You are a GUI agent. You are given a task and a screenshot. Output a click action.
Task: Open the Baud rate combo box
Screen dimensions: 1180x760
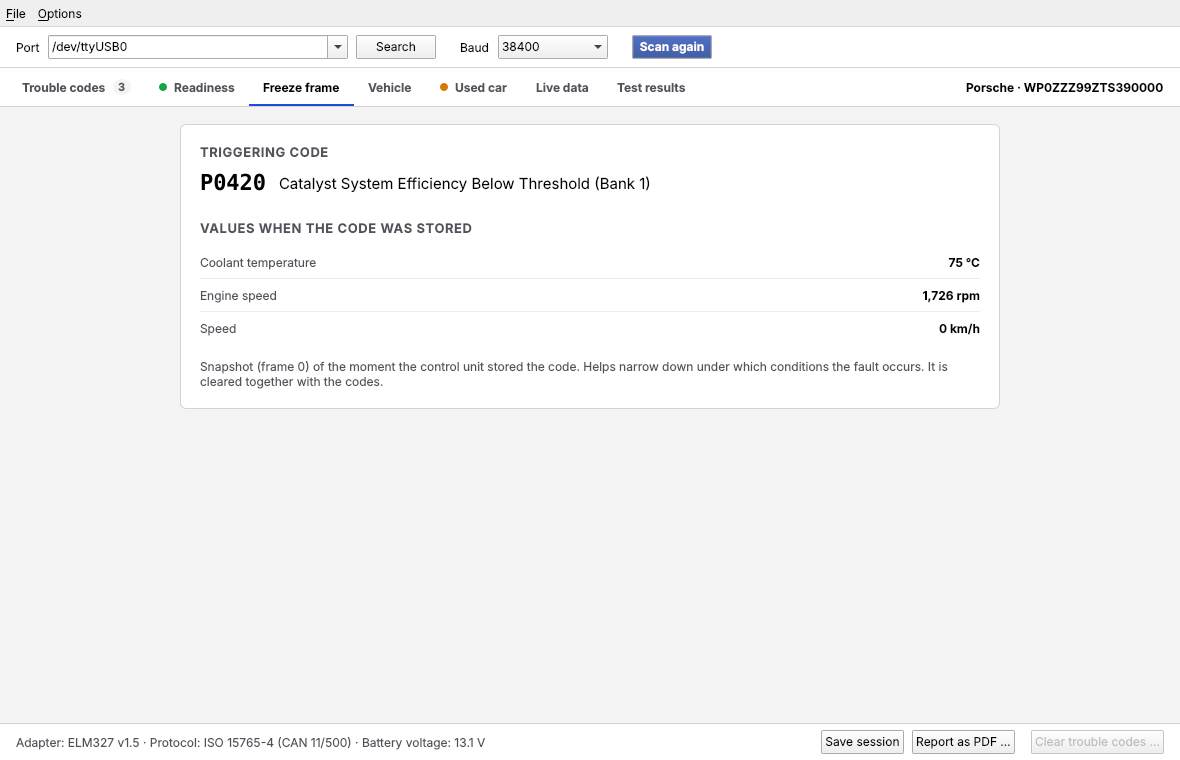552,47
